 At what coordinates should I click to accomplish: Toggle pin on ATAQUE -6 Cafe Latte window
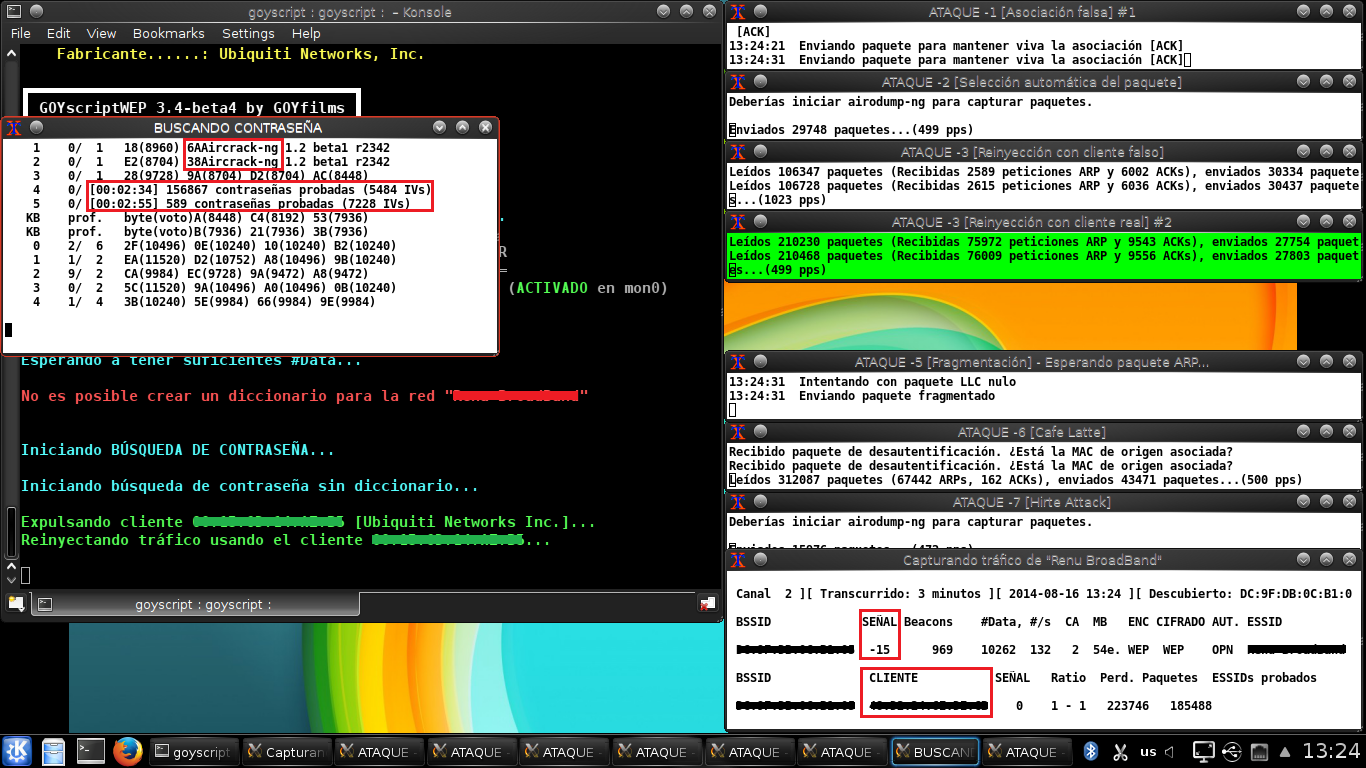tap(760, 432)
